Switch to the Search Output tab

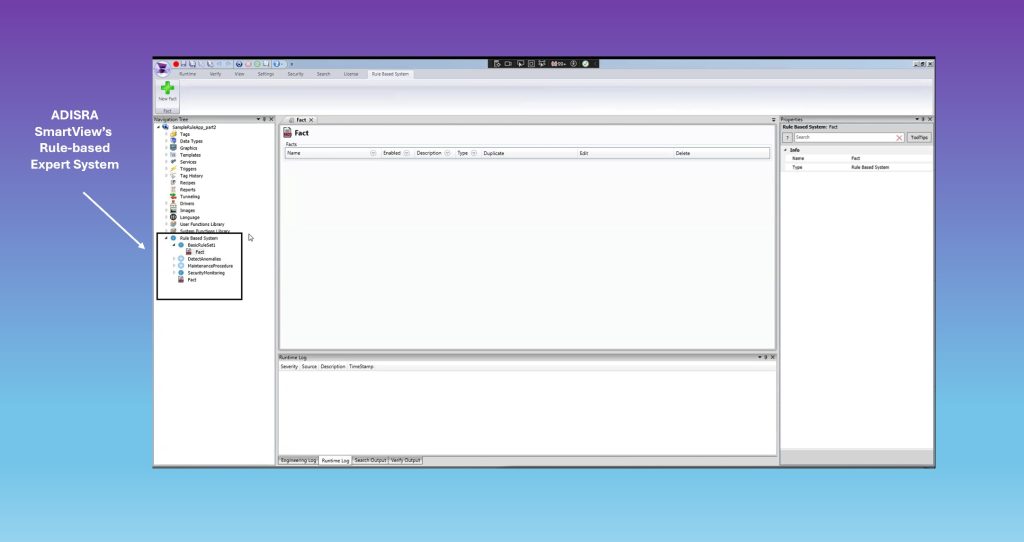370,460
